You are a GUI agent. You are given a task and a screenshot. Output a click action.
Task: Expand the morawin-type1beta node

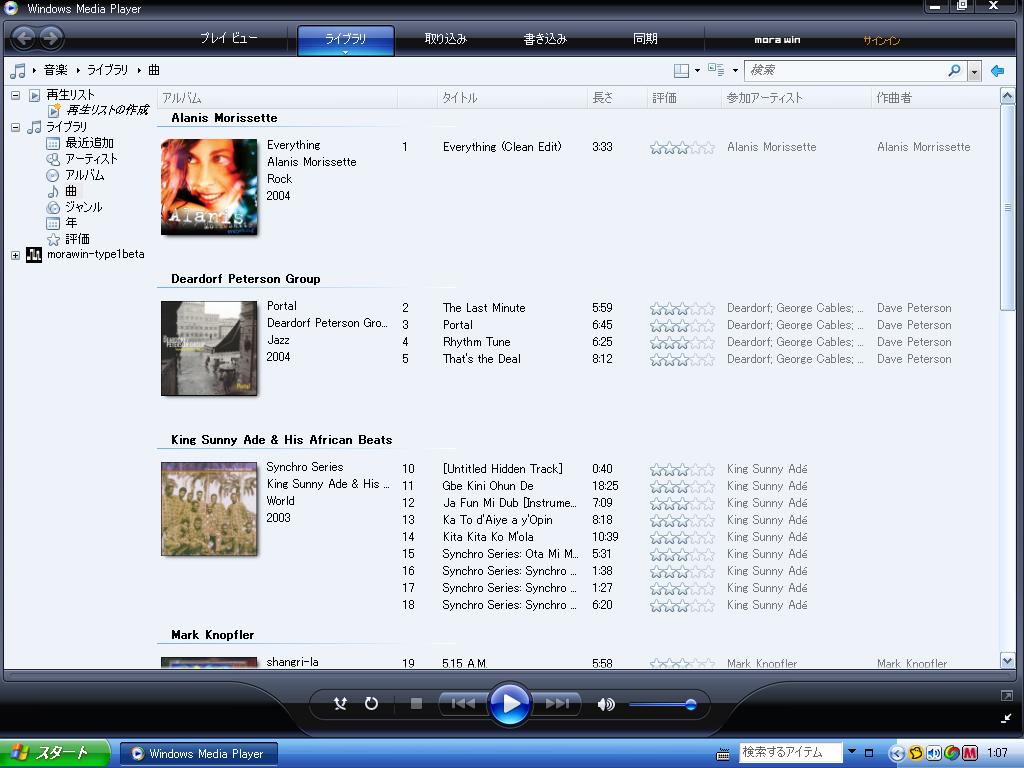16,255
